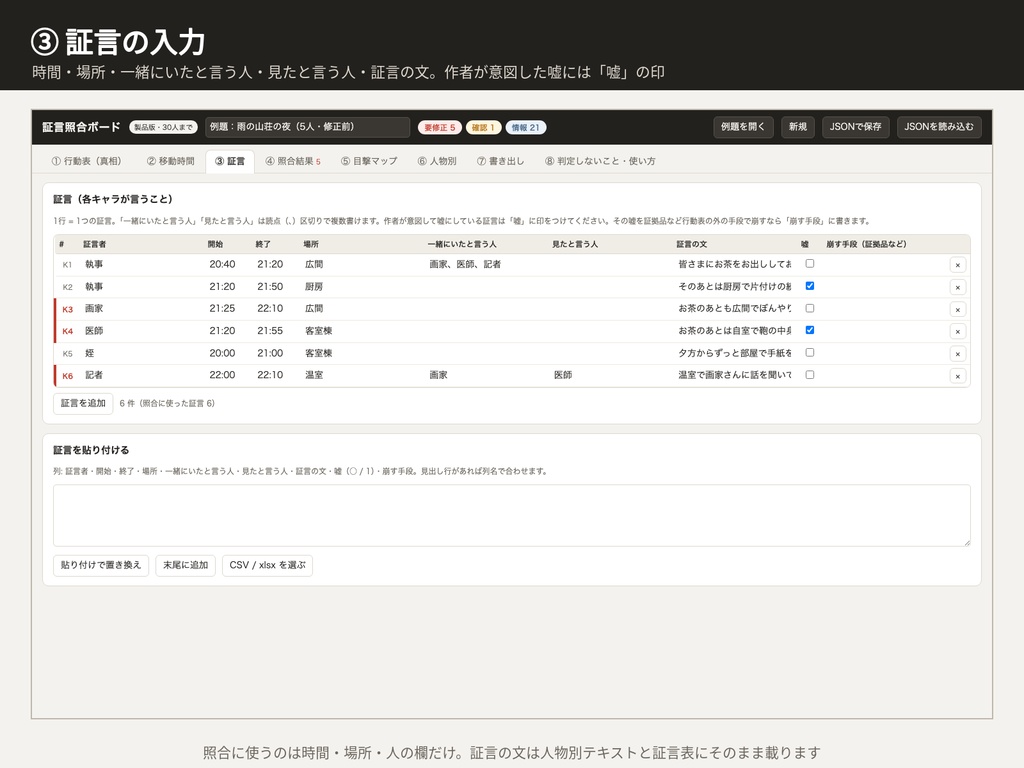
Task: Click the 崩す手段 cell in row K4
Action: tap(884, 331)
